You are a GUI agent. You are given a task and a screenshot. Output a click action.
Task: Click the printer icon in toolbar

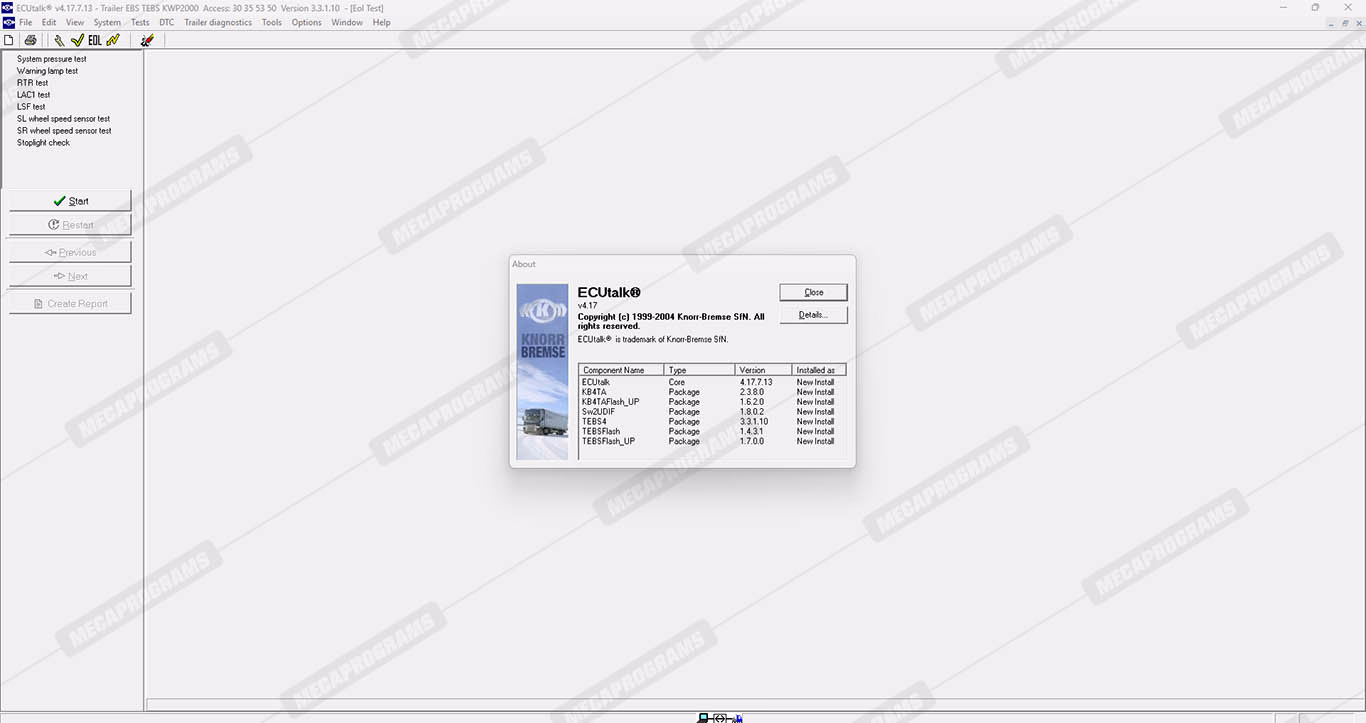30,40
